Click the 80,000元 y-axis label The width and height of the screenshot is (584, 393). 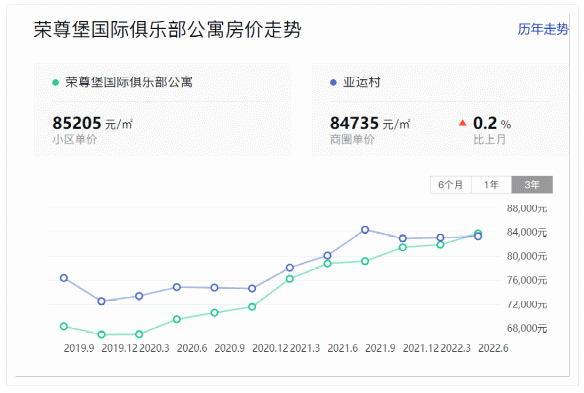(527, 256)
